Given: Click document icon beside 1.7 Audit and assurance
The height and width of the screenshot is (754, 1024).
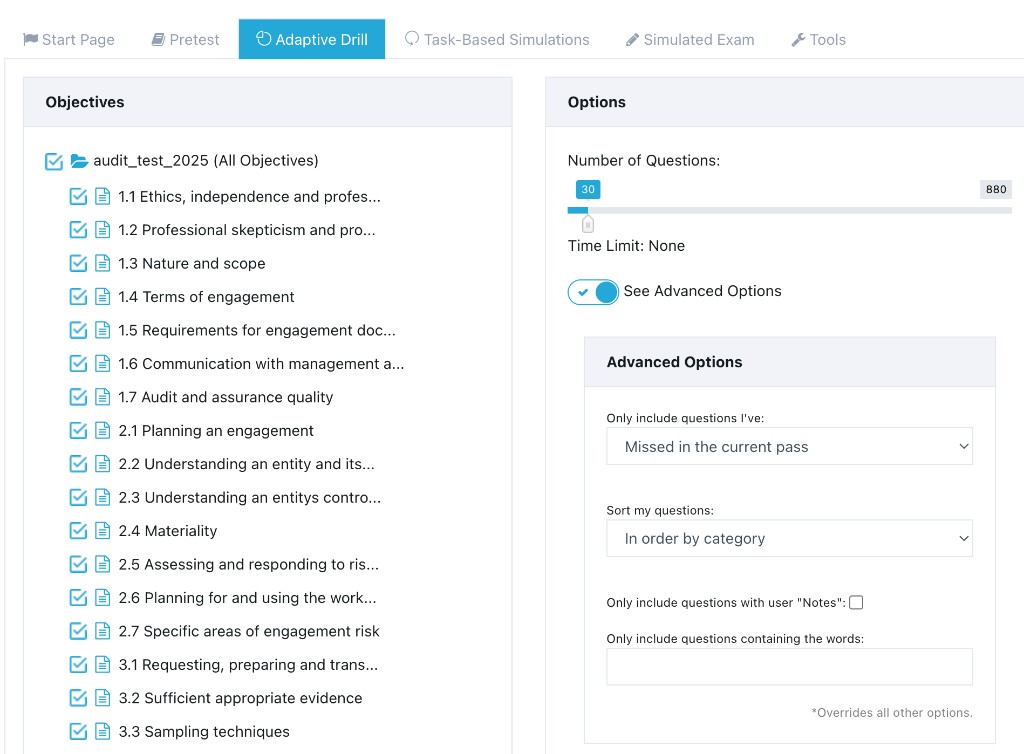Looking at the screenshot, I should click(x=103, y=397).
